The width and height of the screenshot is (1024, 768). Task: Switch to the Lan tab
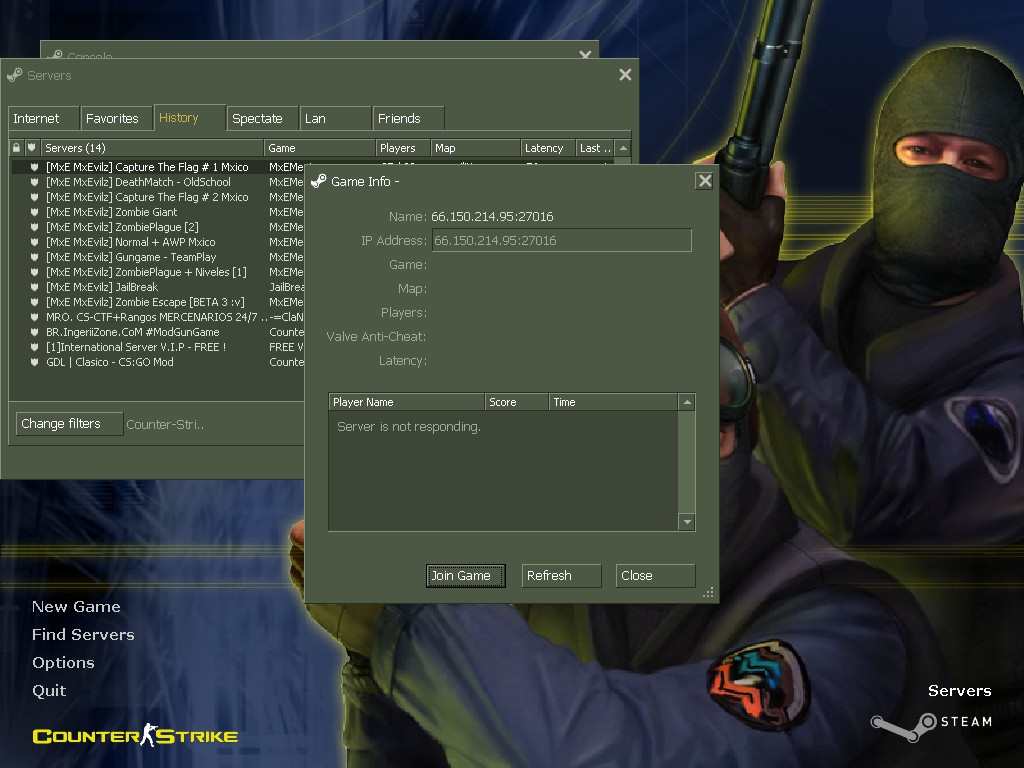336,118
